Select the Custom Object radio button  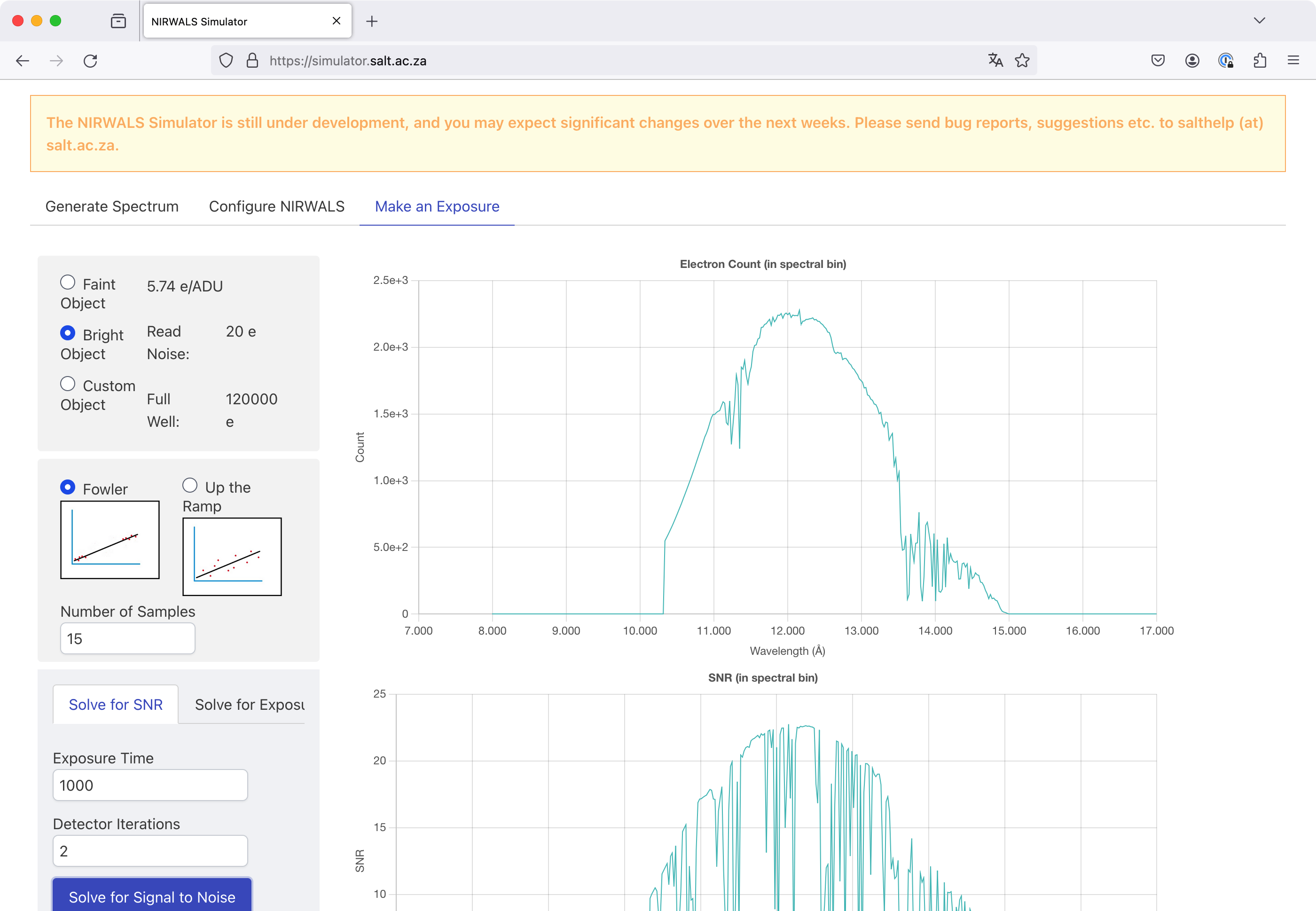coord(68,384)
